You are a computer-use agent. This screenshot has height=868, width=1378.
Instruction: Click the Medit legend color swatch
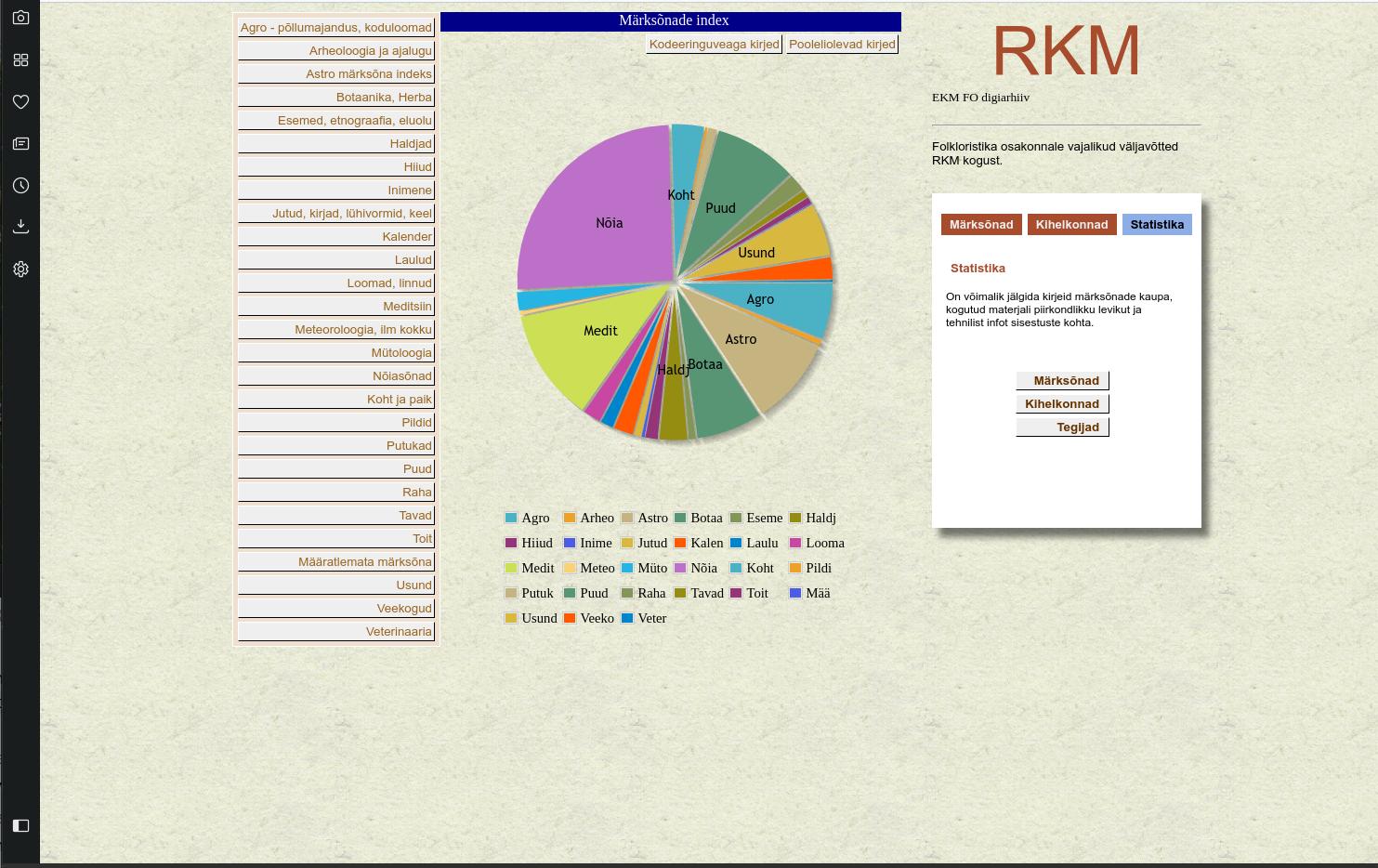(x=511, y=568)
